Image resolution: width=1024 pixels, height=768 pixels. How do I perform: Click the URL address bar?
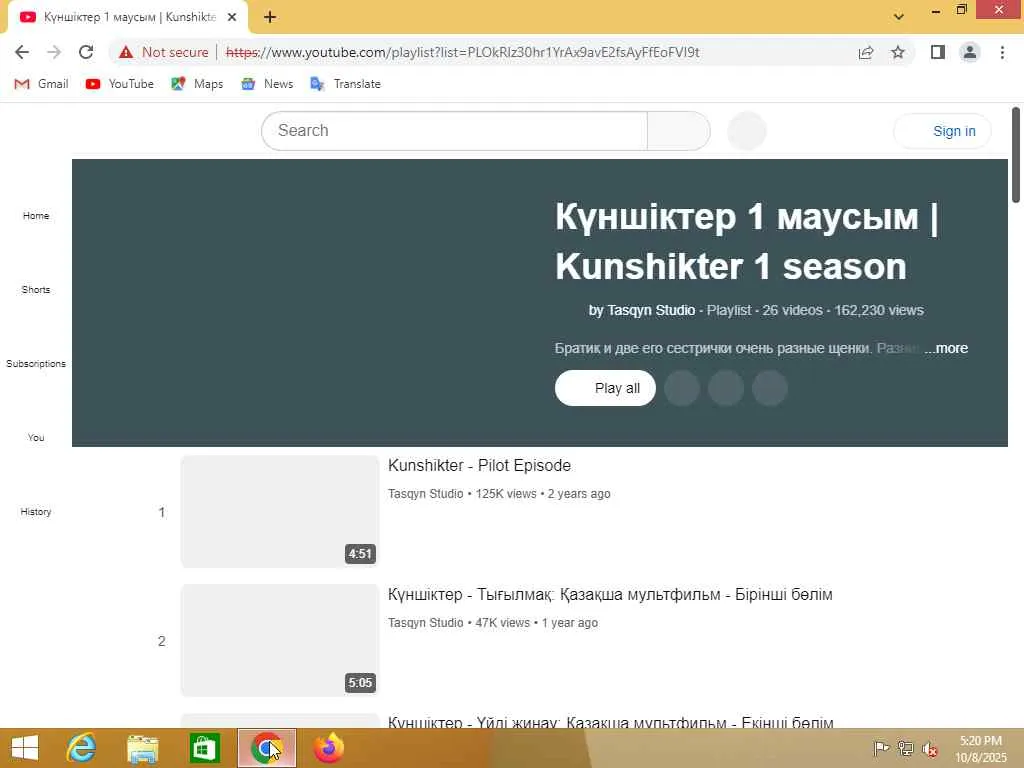click(462, 52)
